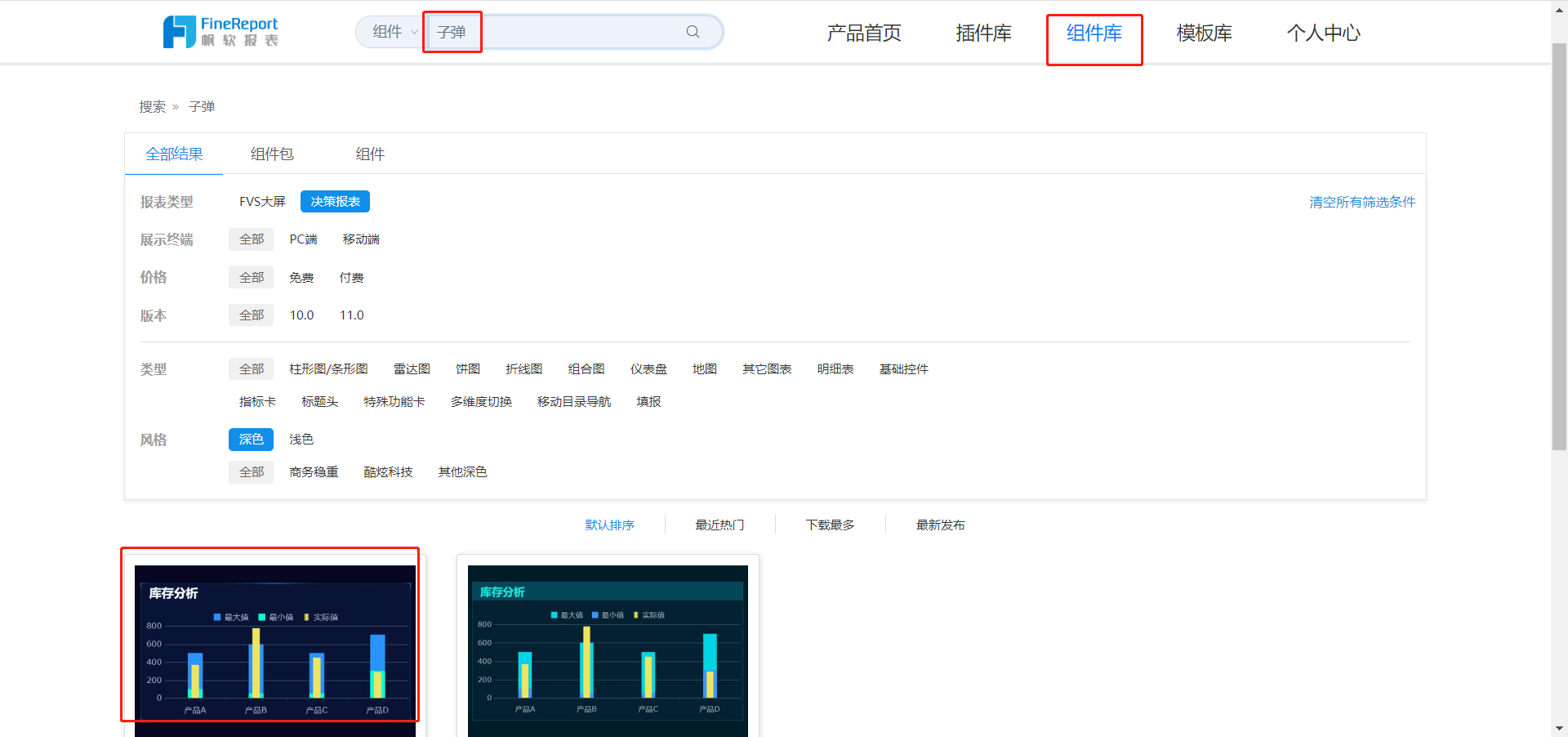Toggle the 深色 style filter
Viewport: 1568px width, 737px height.
pos(251,440)
